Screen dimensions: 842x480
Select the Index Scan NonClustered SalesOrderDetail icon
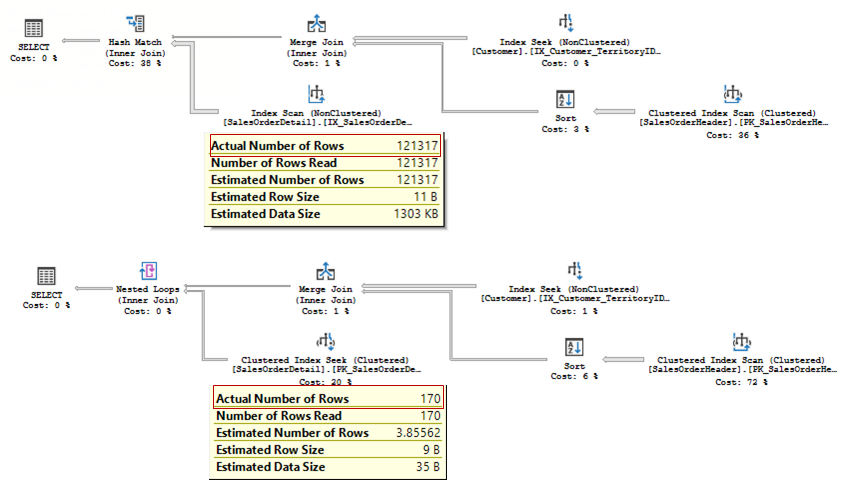(x=316, y=94)
